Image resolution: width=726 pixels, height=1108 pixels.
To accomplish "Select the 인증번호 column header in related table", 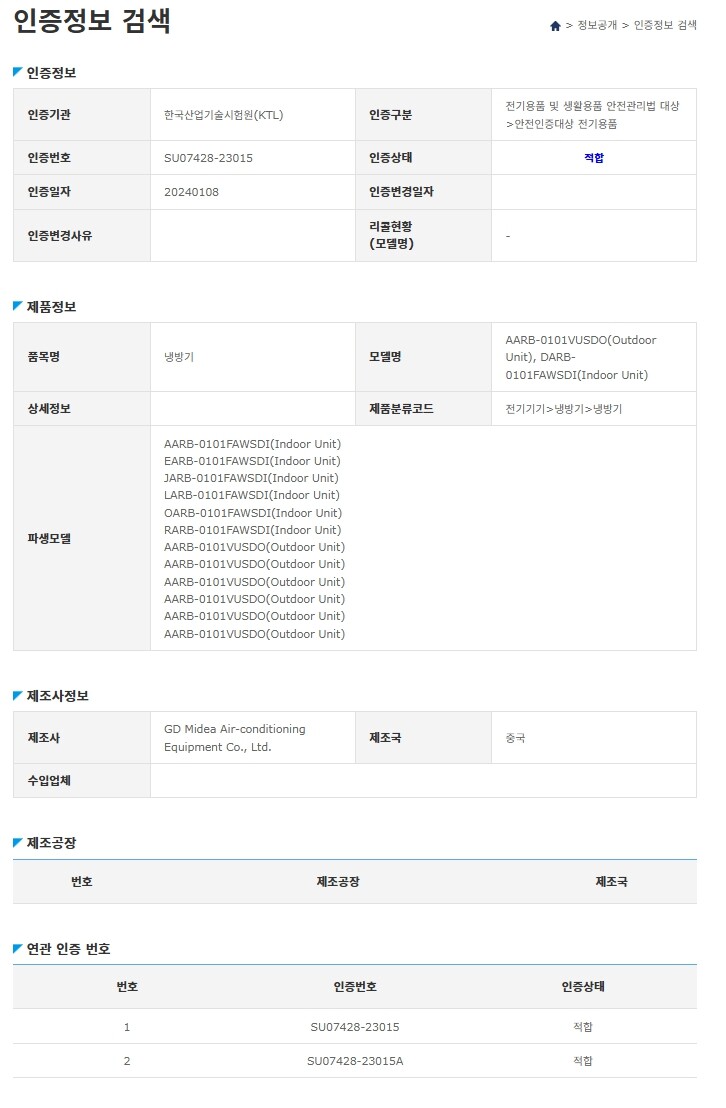I will [x=355, y=986].
